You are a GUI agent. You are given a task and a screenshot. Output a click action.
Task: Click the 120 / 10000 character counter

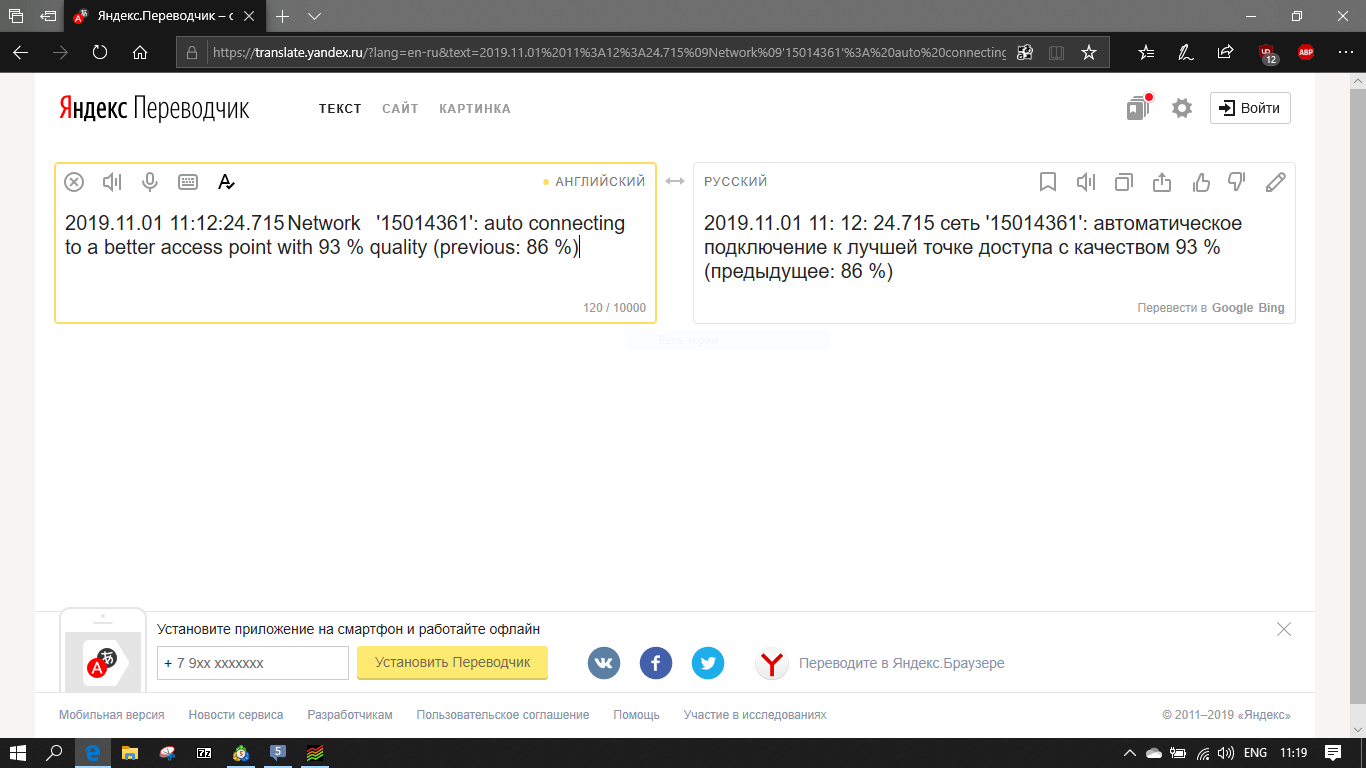614,308
